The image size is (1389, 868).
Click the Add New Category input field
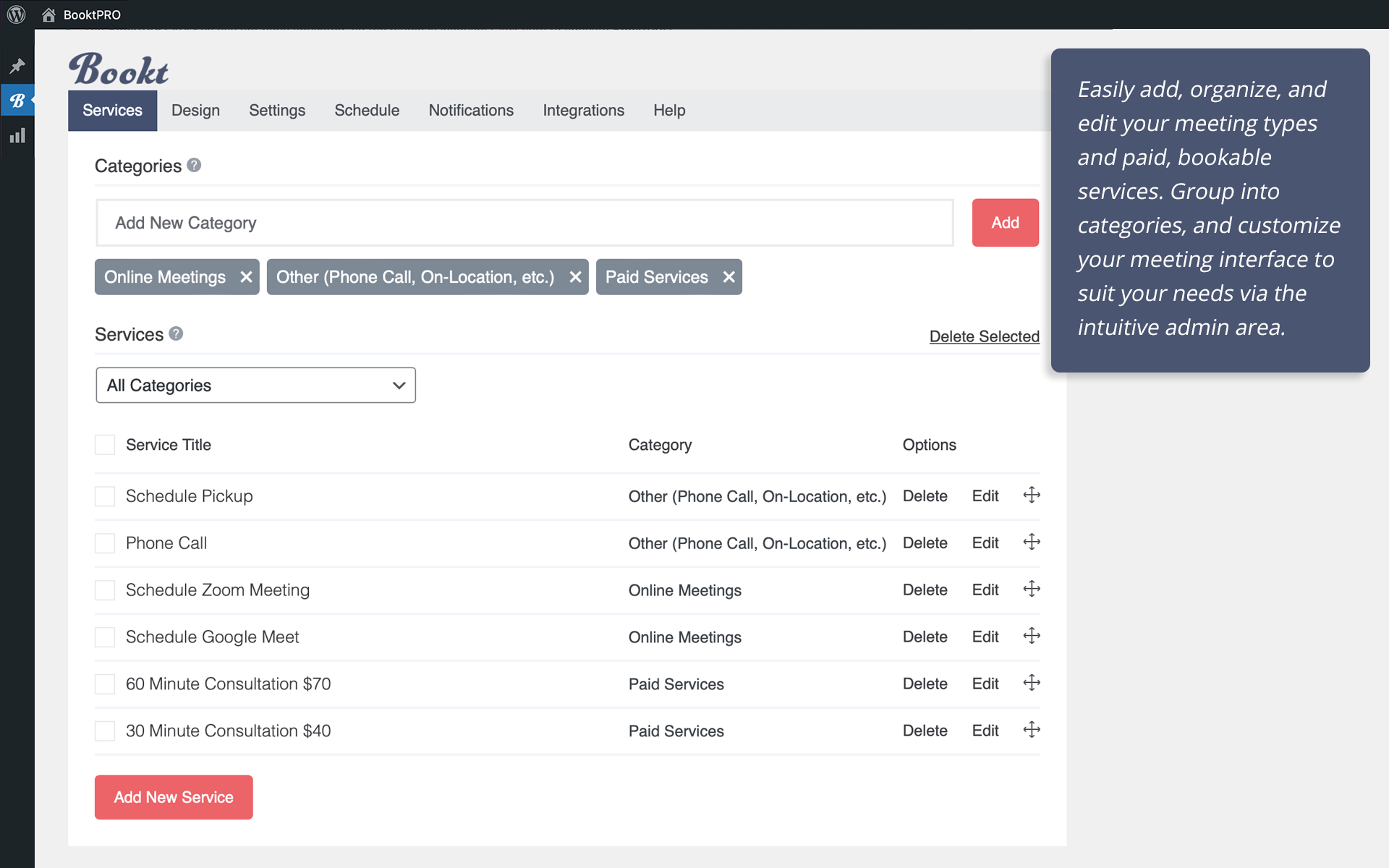coord(524,222)
